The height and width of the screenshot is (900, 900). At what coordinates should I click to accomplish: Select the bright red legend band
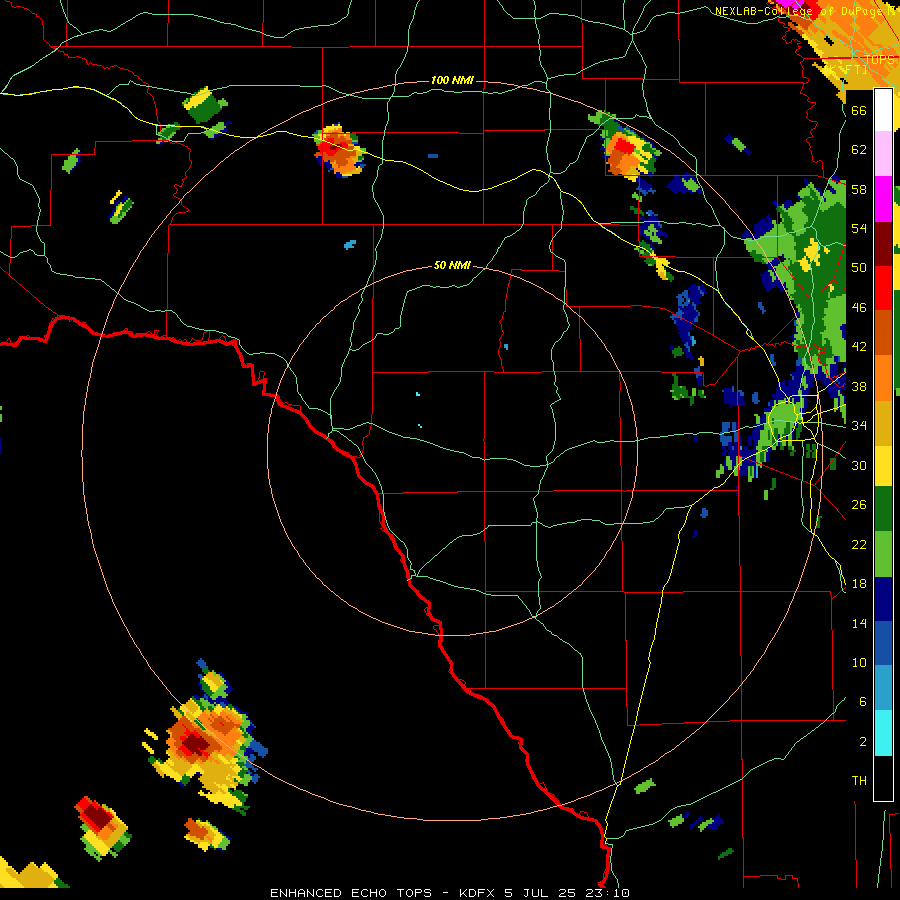(x=883, y=288)
